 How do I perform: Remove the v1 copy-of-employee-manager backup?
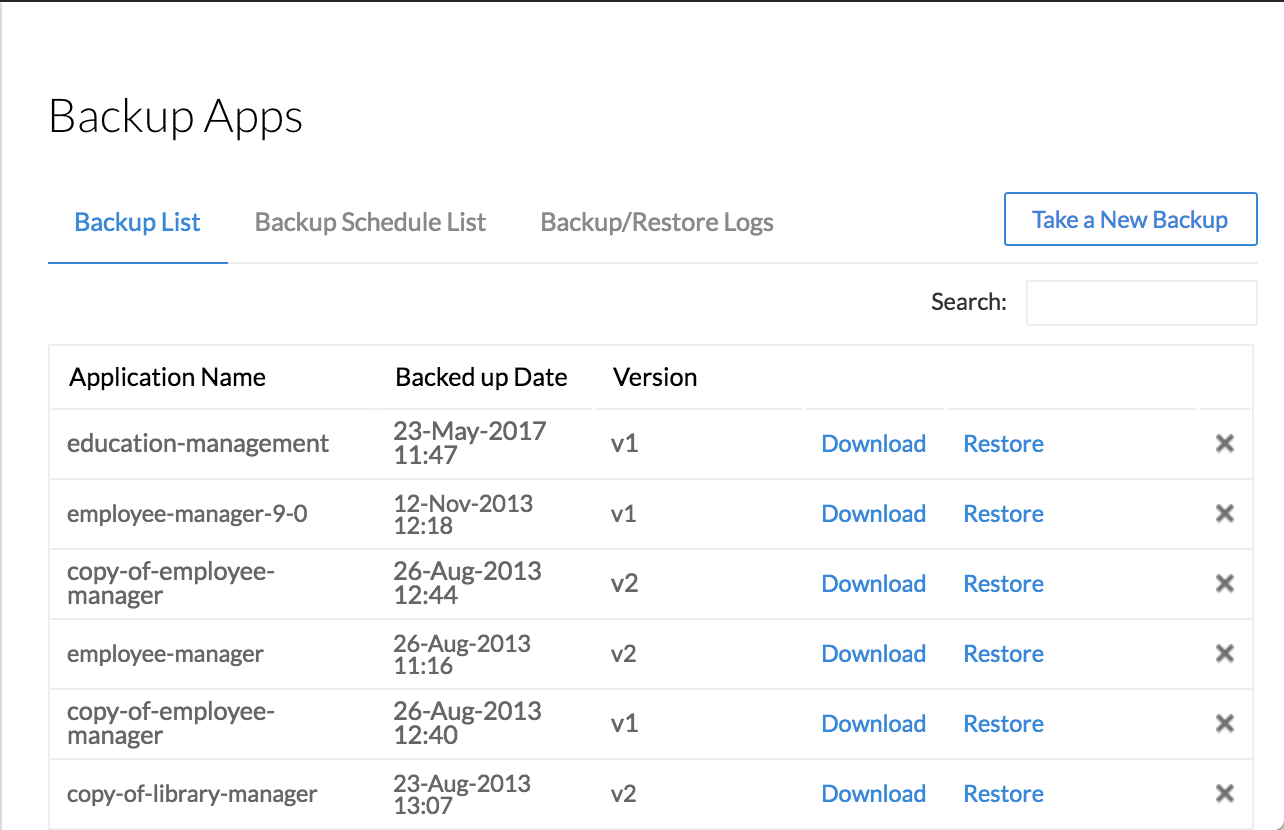(x=1224, y=723)
